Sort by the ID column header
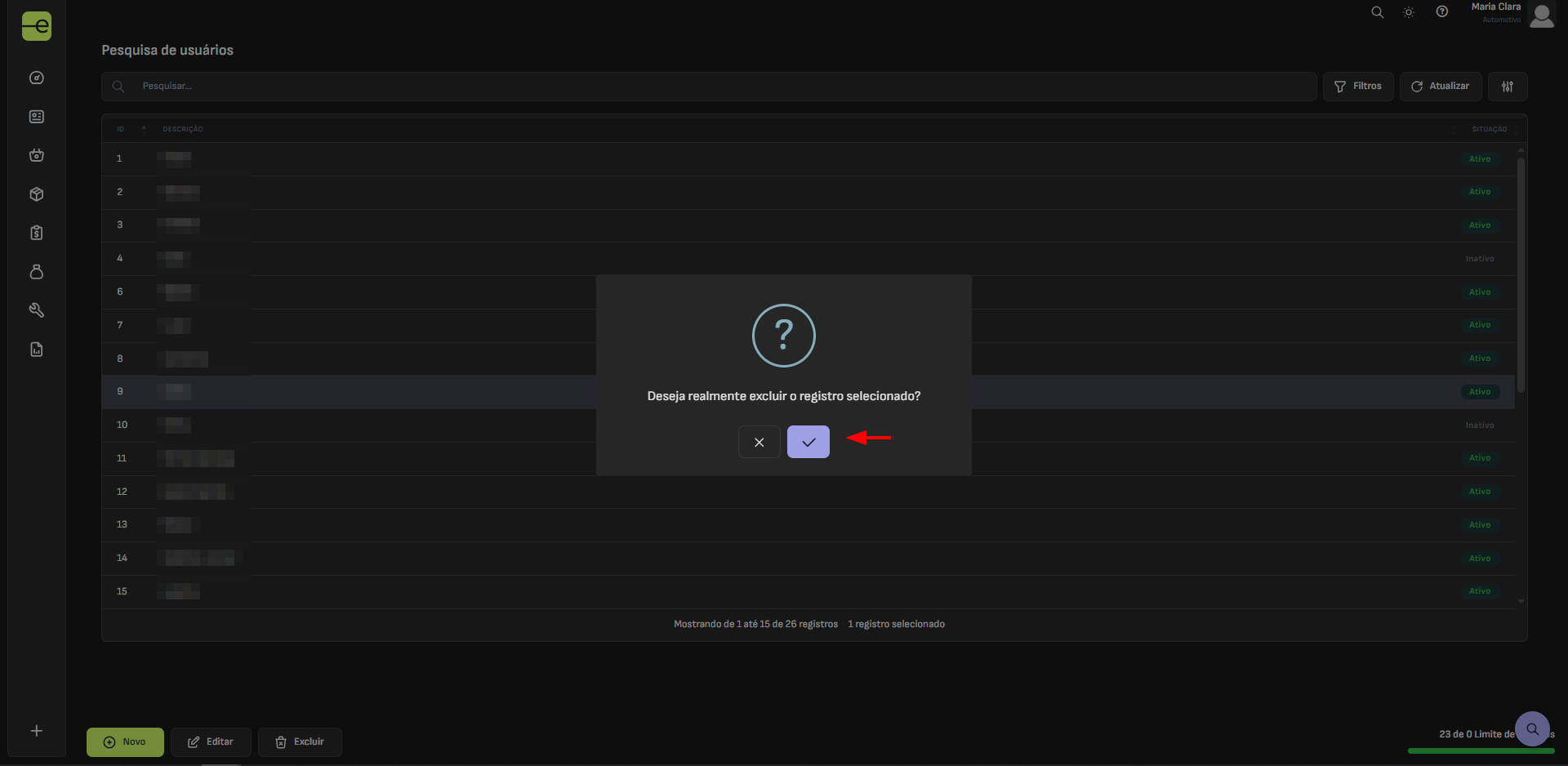 click(120, 129)
